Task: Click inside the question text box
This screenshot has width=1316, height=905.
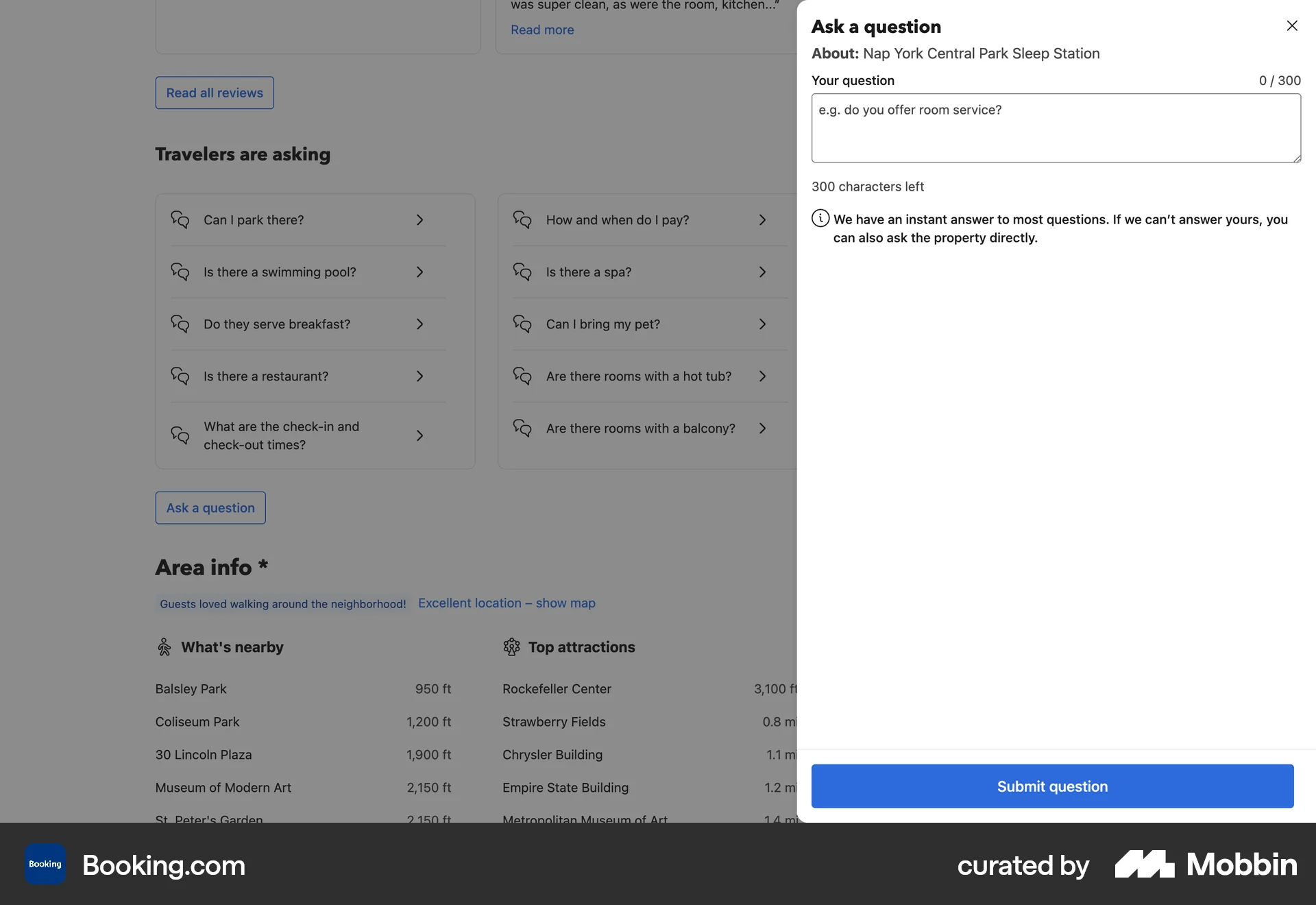Action: pyautogui.click(x=1055, y=128)
